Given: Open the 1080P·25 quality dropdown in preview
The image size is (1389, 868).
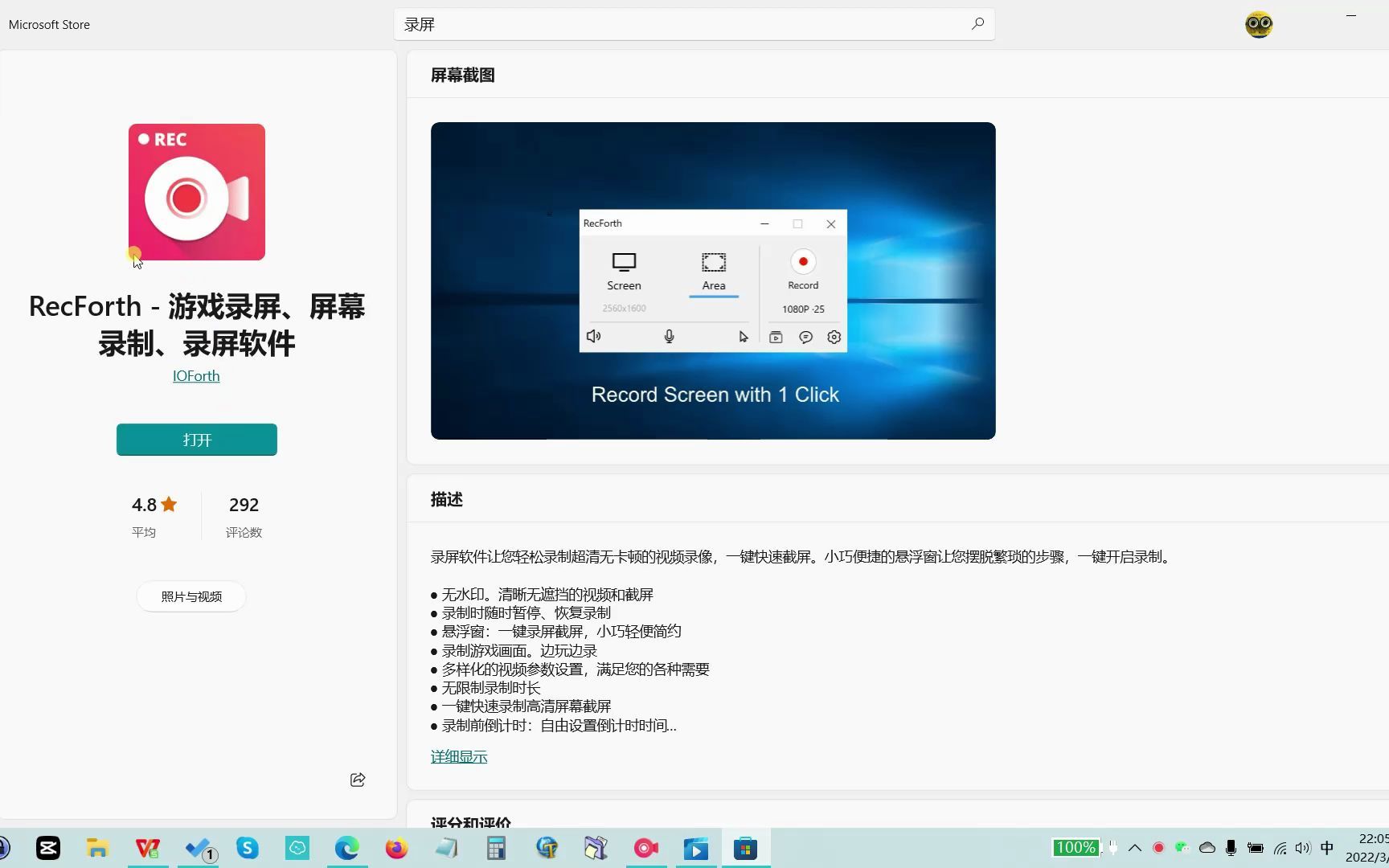Looking at the screenshot, I should [x=802, y=309].
